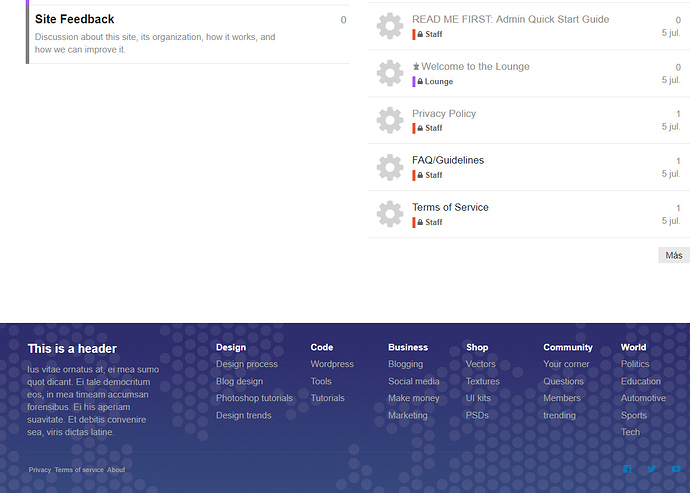Click Code heading in footer
690x493 pixels.
tap(322, 347)
